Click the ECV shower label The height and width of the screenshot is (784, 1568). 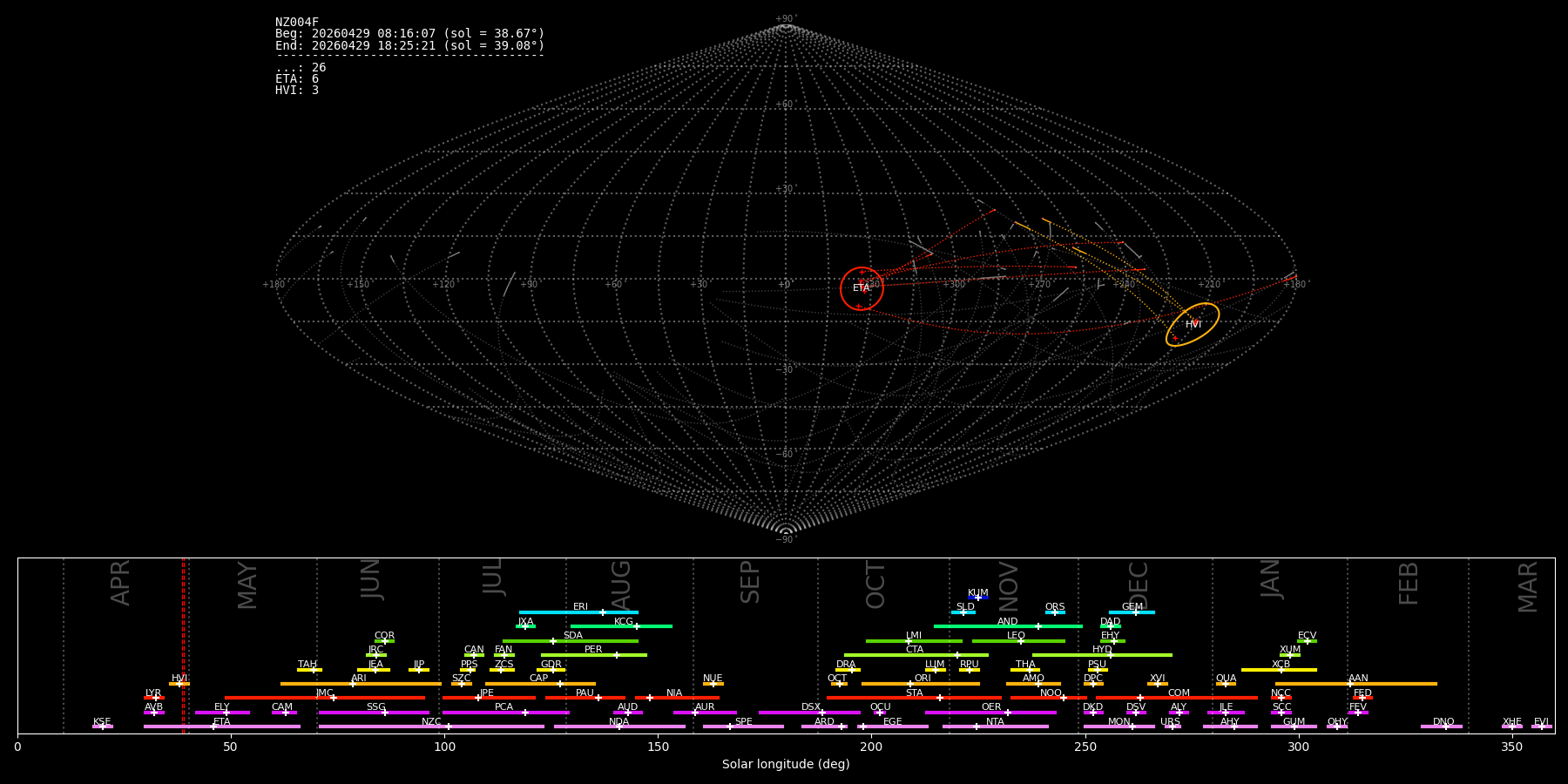point(1307,636)
